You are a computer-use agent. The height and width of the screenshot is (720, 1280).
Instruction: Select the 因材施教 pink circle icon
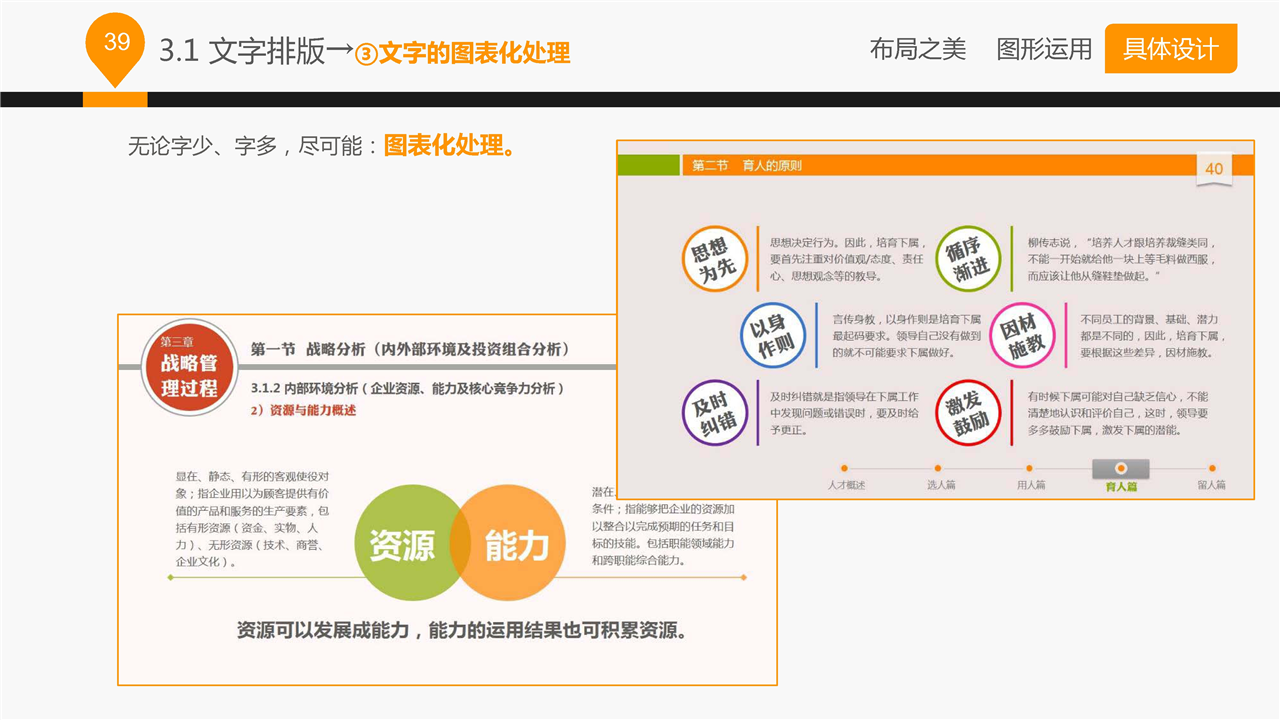pyautogui.click(x=1023, y=336)
